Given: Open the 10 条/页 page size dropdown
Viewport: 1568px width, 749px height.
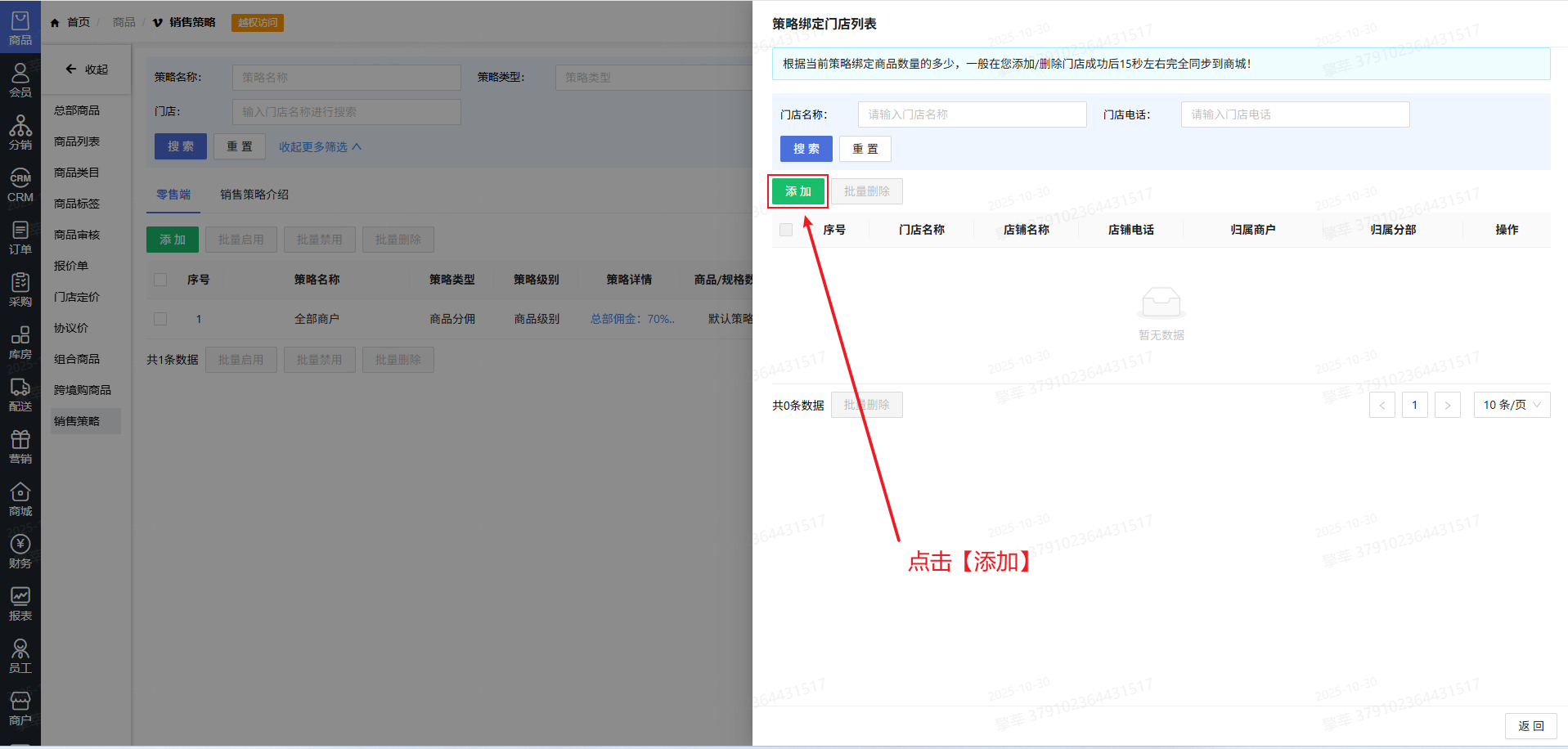Looking at the screenshot, I should (x=1511, y=405).
